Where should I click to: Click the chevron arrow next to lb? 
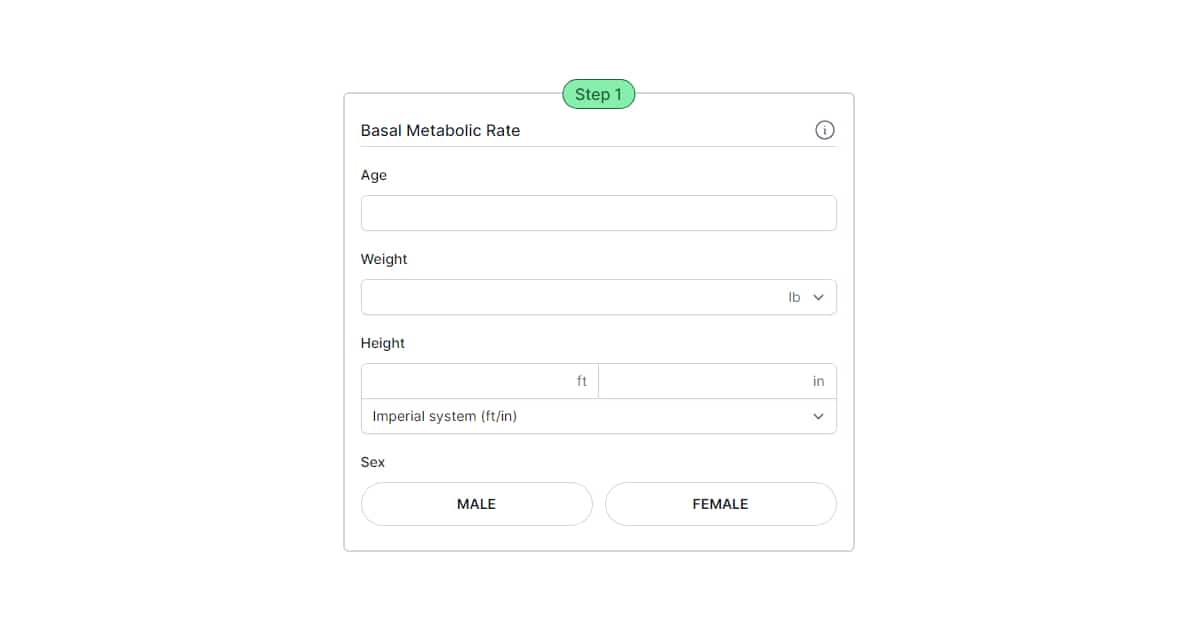coord(819,297)
